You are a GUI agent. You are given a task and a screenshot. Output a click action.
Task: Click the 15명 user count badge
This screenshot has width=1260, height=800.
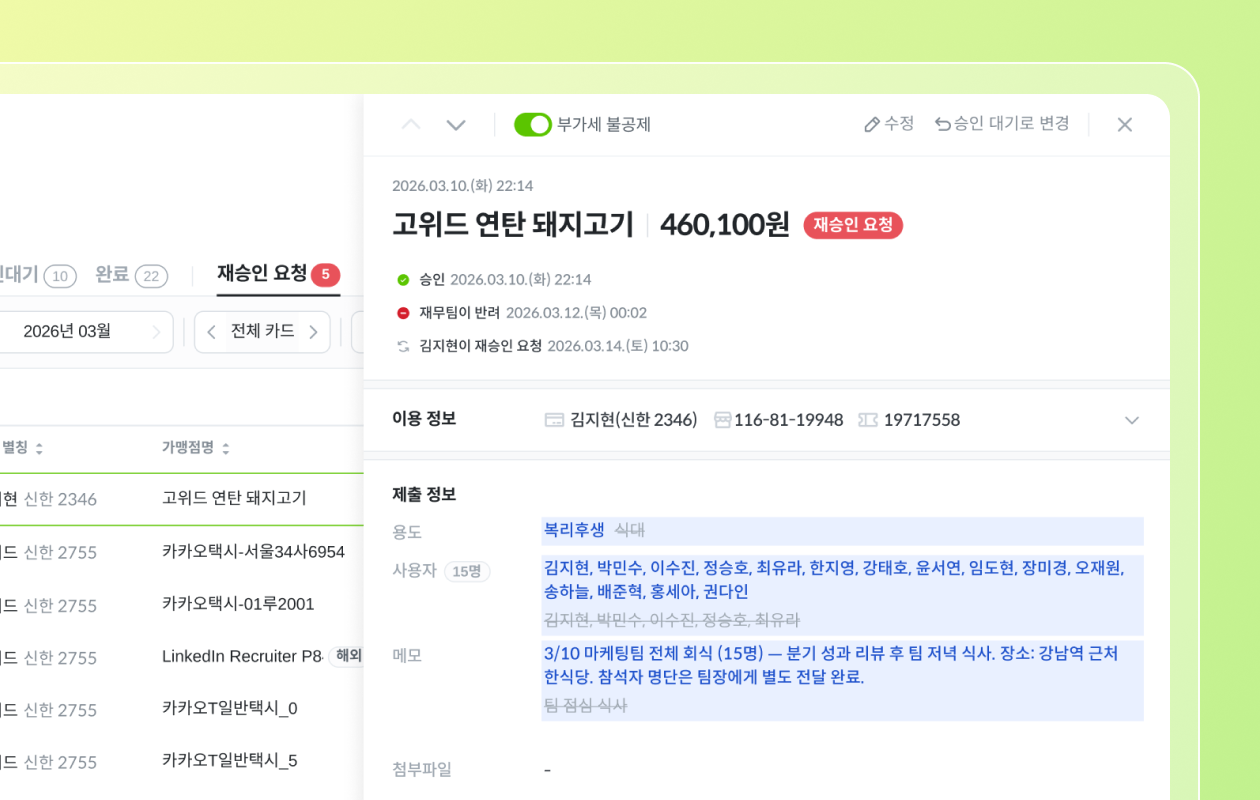point(467,571)
